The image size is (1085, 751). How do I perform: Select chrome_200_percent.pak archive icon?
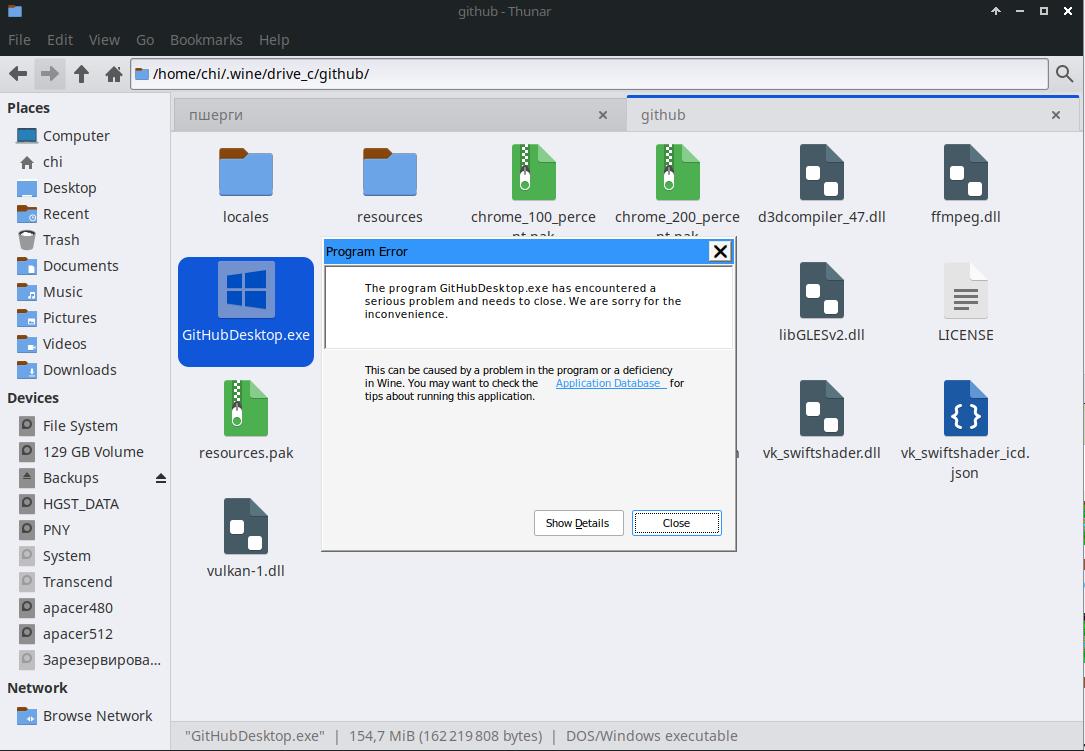[x=677, y=172]
